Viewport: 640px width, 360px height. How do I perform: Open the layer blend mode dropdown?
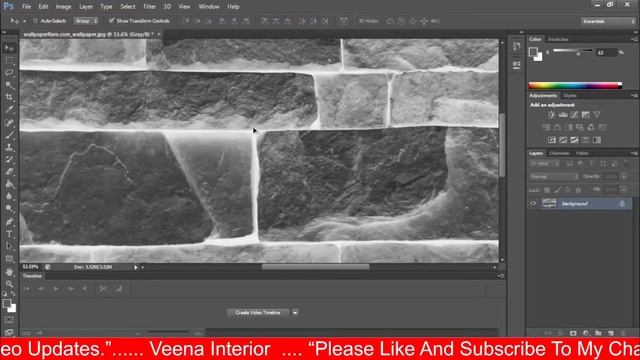tap(554, 177)
